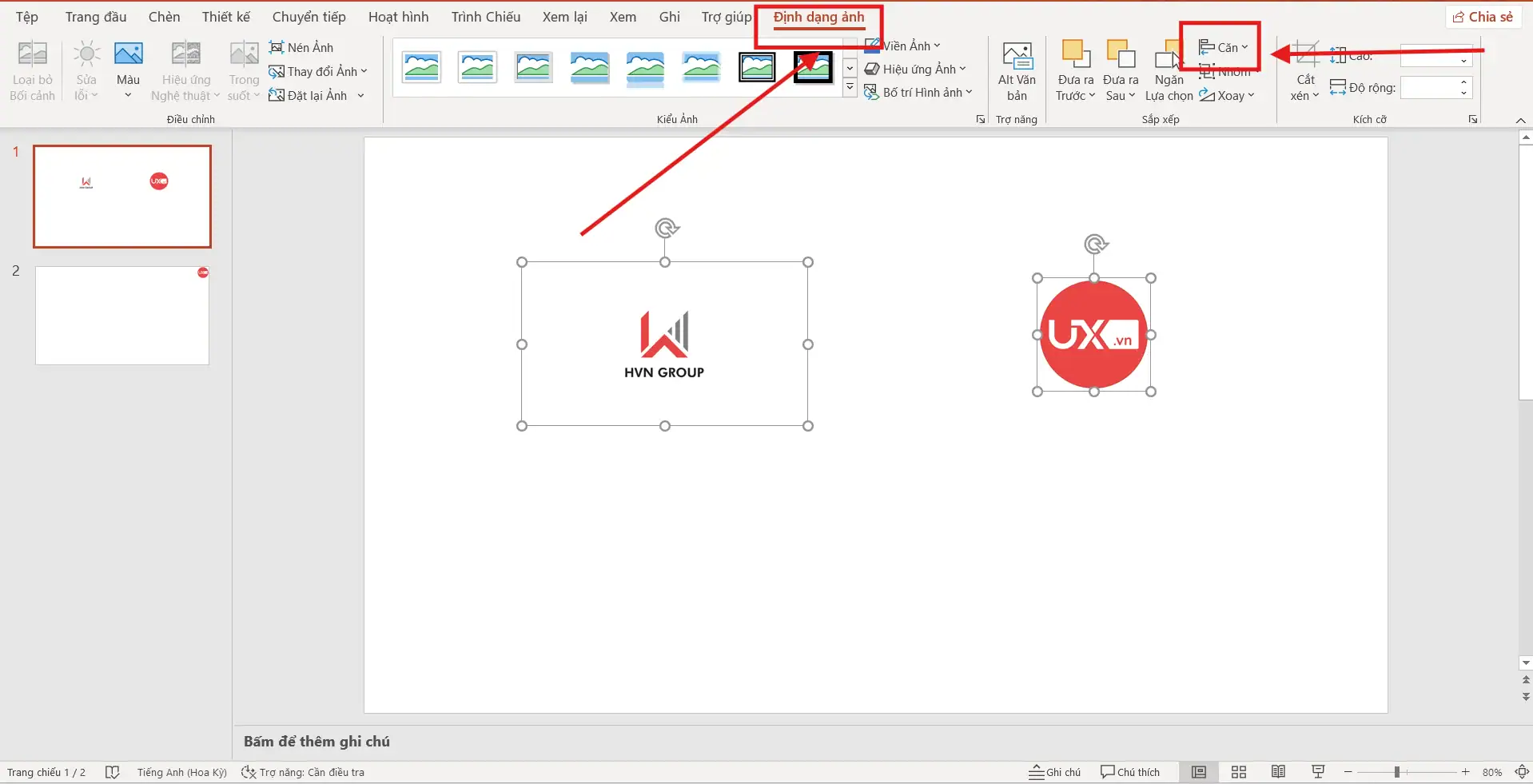Click Đưa ra Trước bring forward icon
Image resolution: width=1533 pixels, height=784 pixels.
pos(1076,54)
